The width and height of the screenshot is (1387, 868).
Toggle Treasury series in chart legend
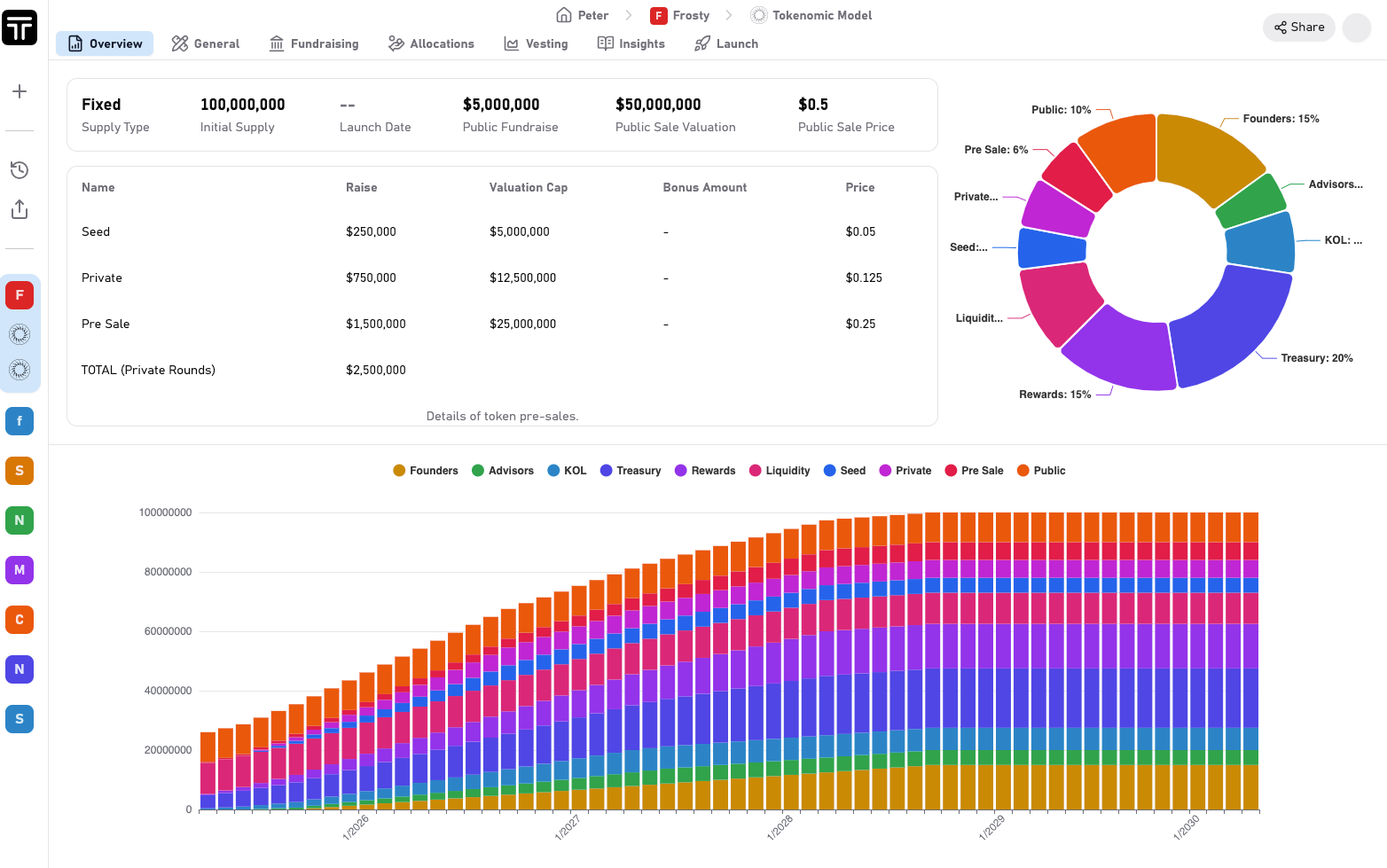coord(631,471)
